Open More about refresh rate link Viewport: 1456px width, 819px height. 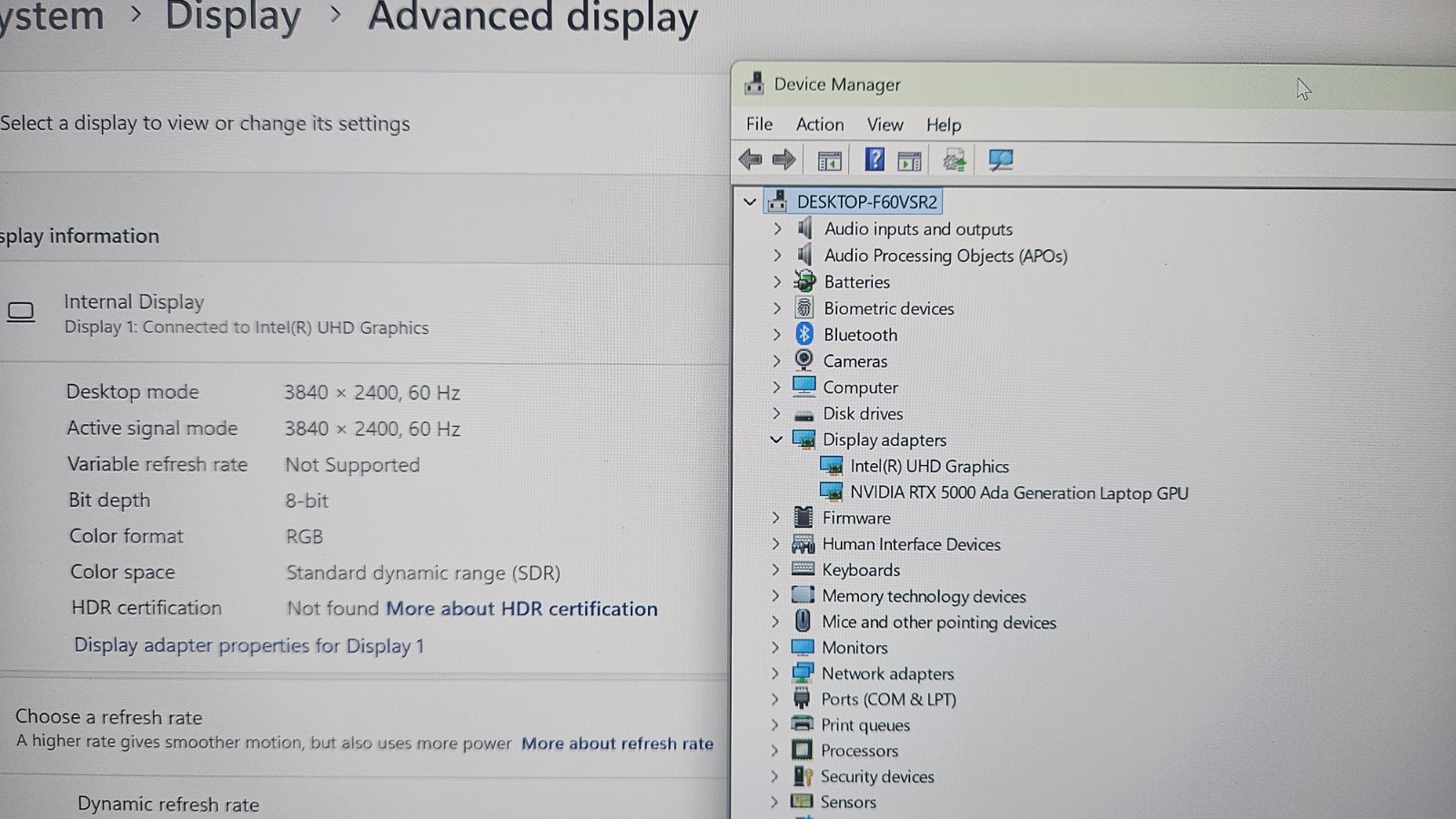(617, 743)
